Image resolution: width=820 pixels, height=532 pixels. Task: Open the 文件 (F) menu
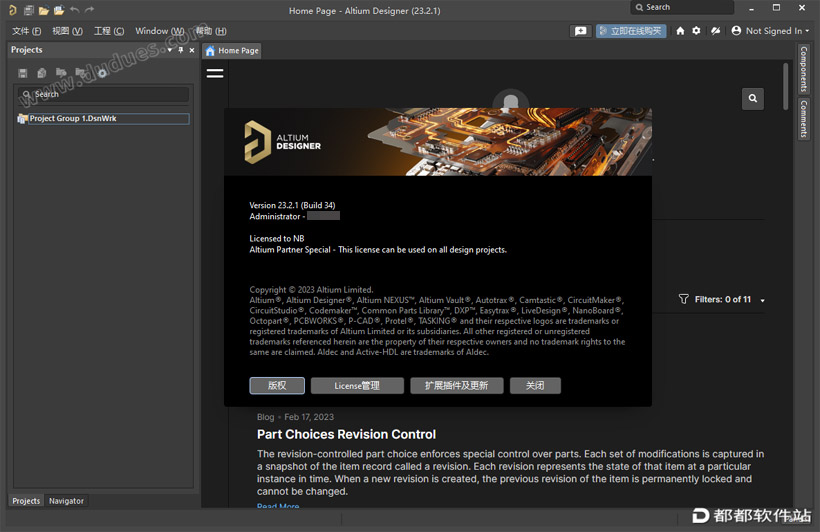pos(26,31)
